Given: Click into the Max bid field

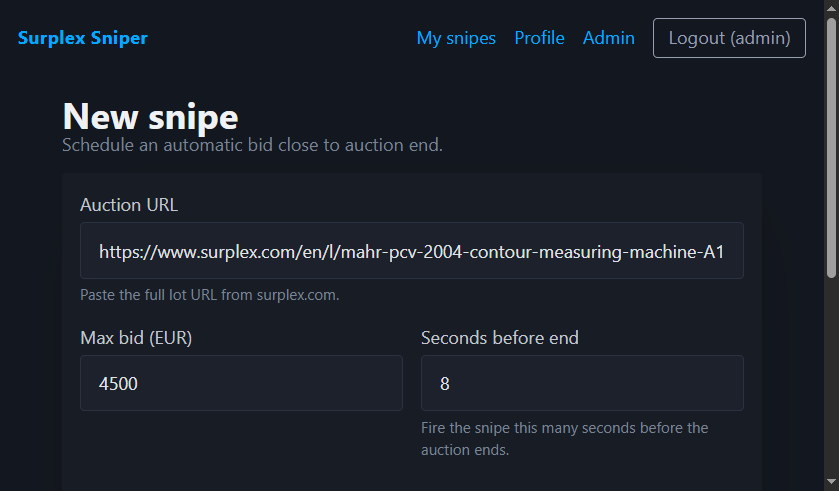Looking at the screenshot, I should tap(241, 383).
